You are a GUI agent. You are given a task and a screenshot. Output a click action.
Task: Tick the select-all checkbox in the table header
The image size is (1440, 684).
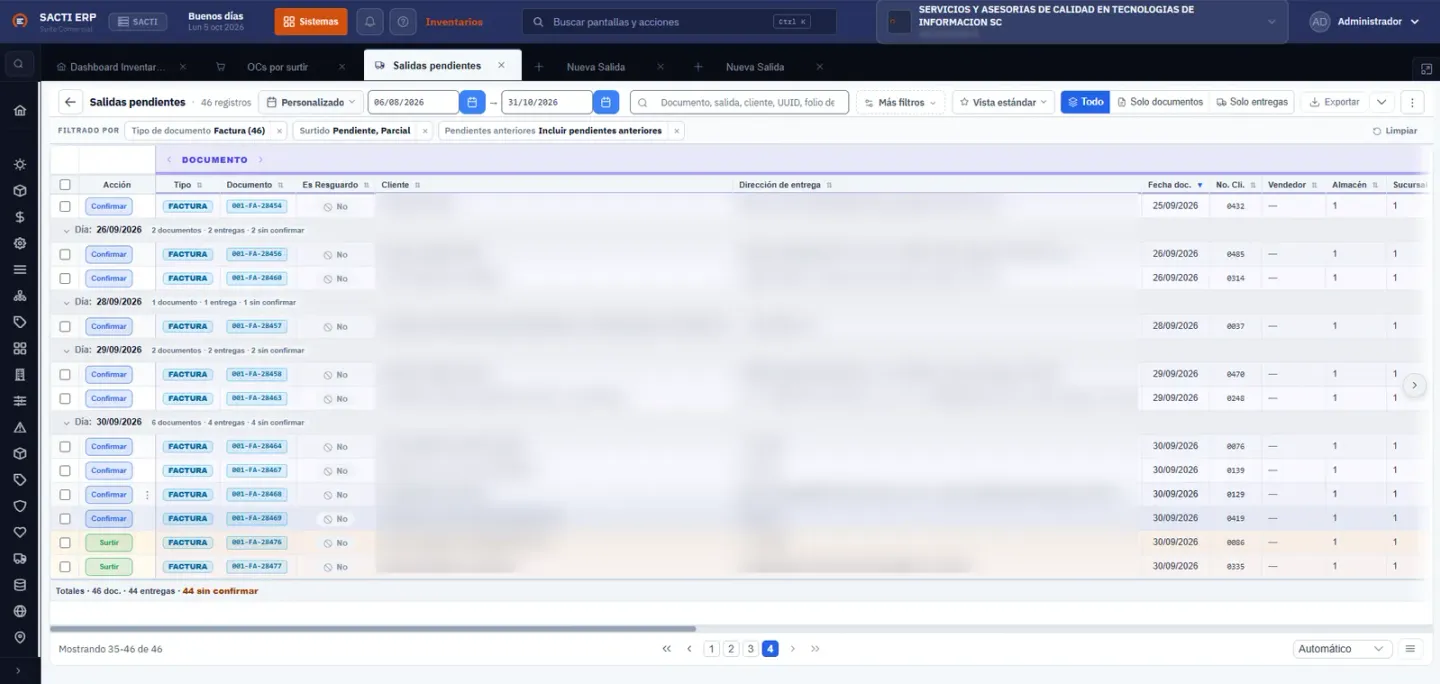tap(65, 185)
